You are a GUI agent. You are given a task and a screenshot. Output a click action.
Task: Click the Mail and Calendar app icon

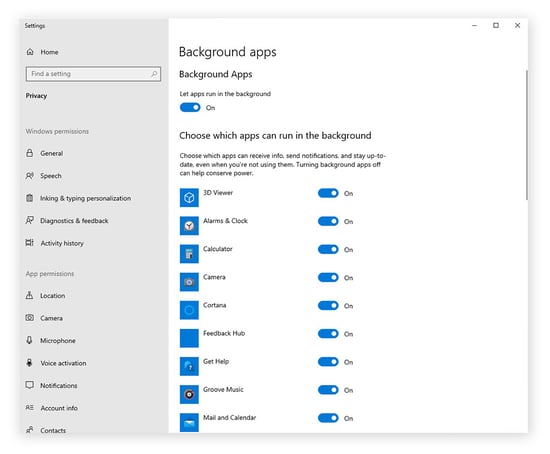click(x=189, y=422)
